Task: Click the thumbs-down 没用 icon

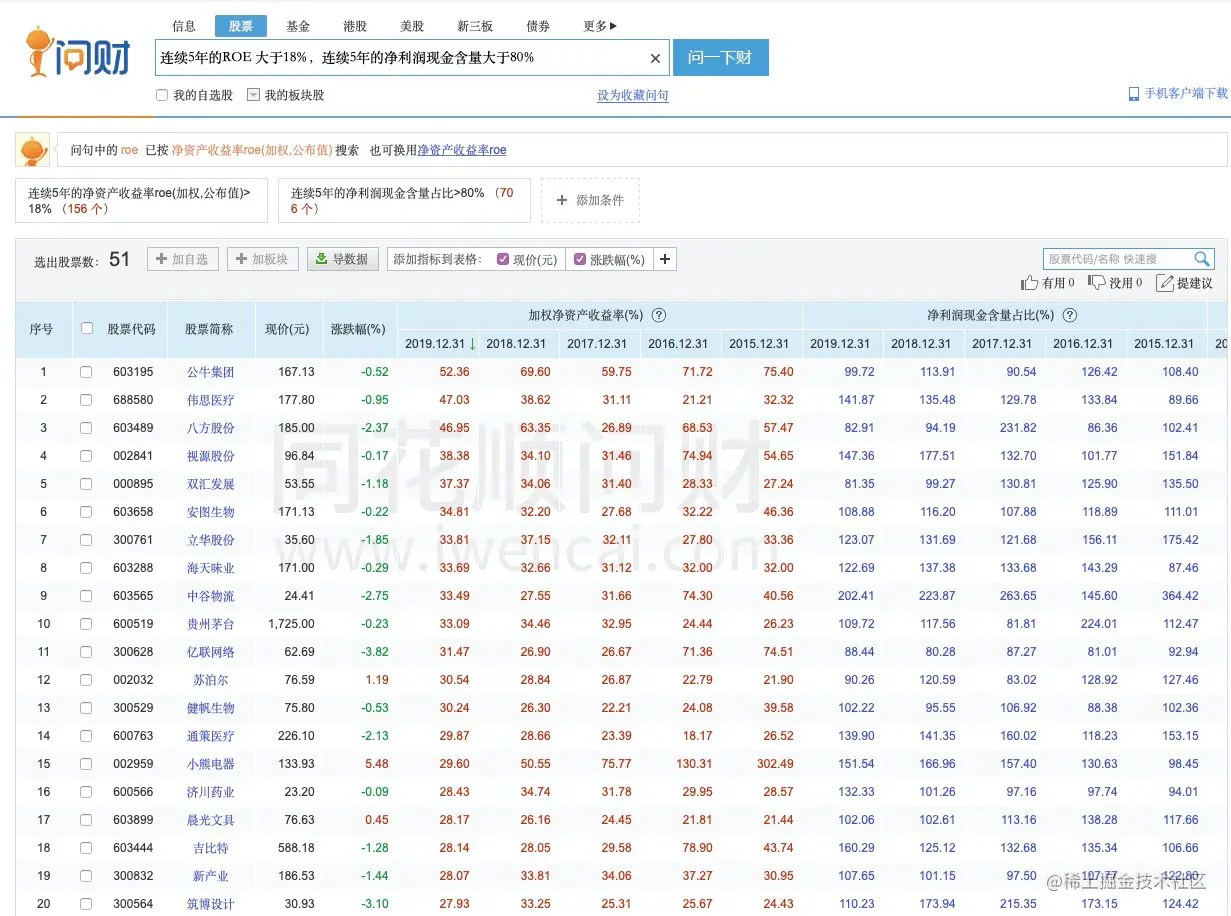Action: tap(1096, 283)
